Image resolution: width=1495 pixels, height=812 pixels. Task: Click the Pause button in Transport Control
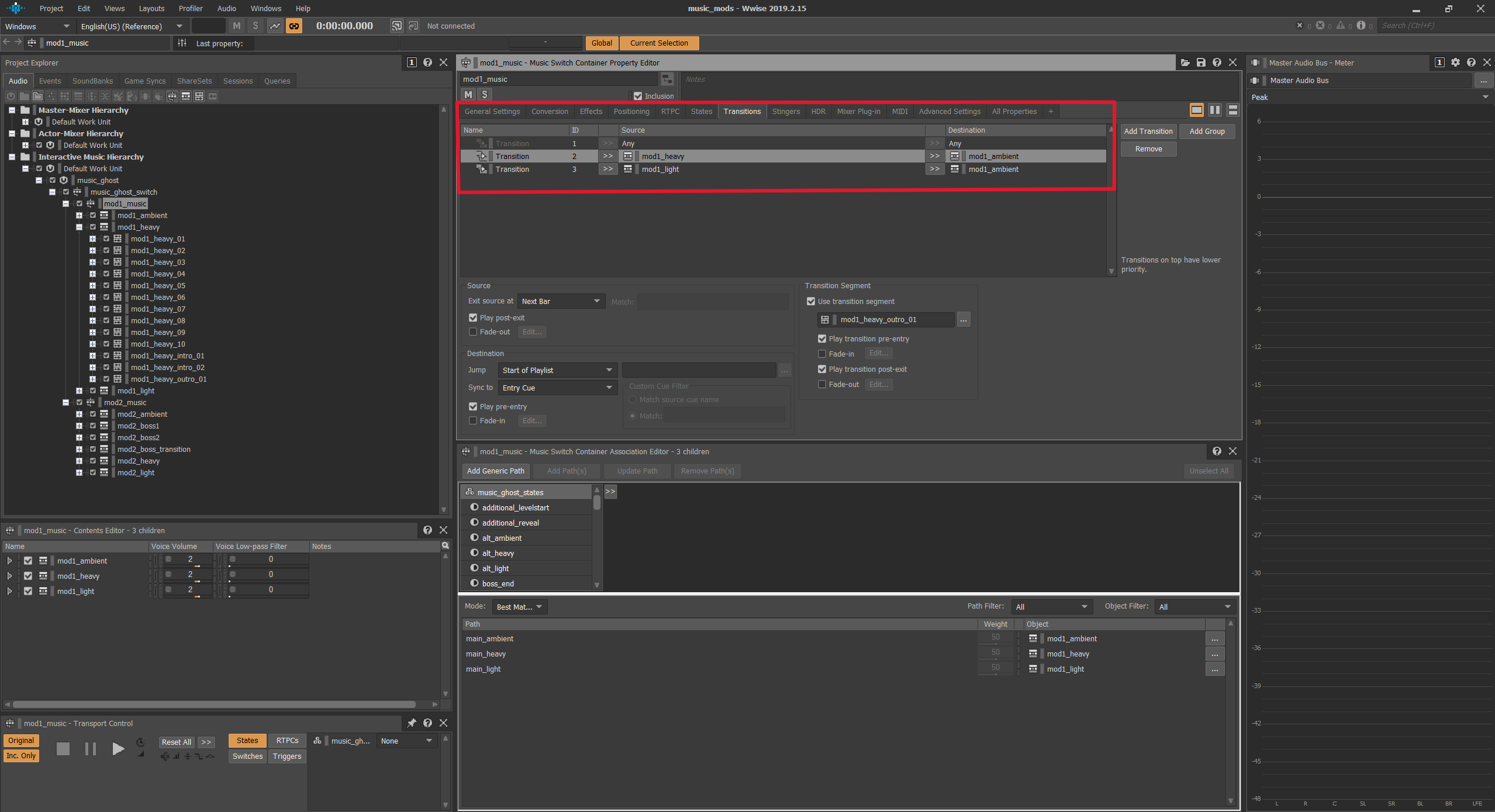pos(90,748)
